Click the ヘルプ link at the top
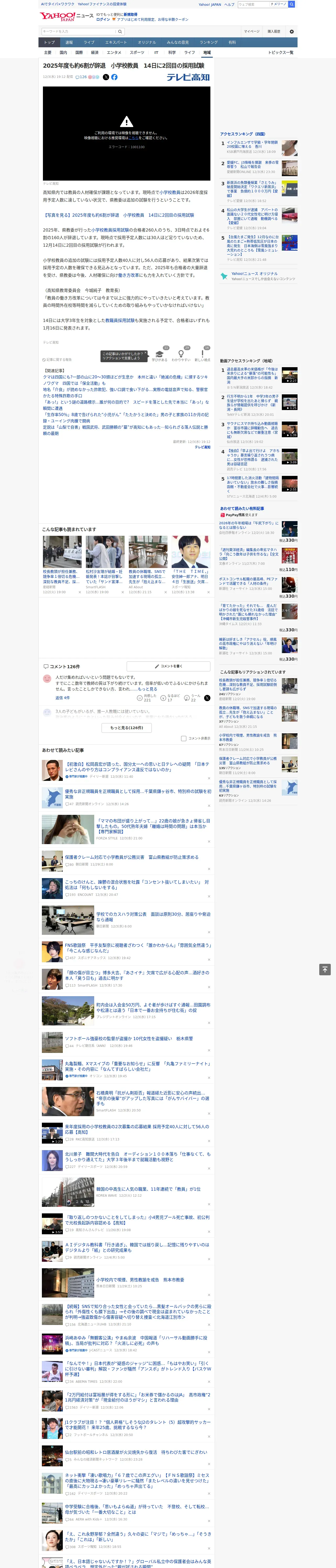 pyautogui.click(x=229, y=4)
